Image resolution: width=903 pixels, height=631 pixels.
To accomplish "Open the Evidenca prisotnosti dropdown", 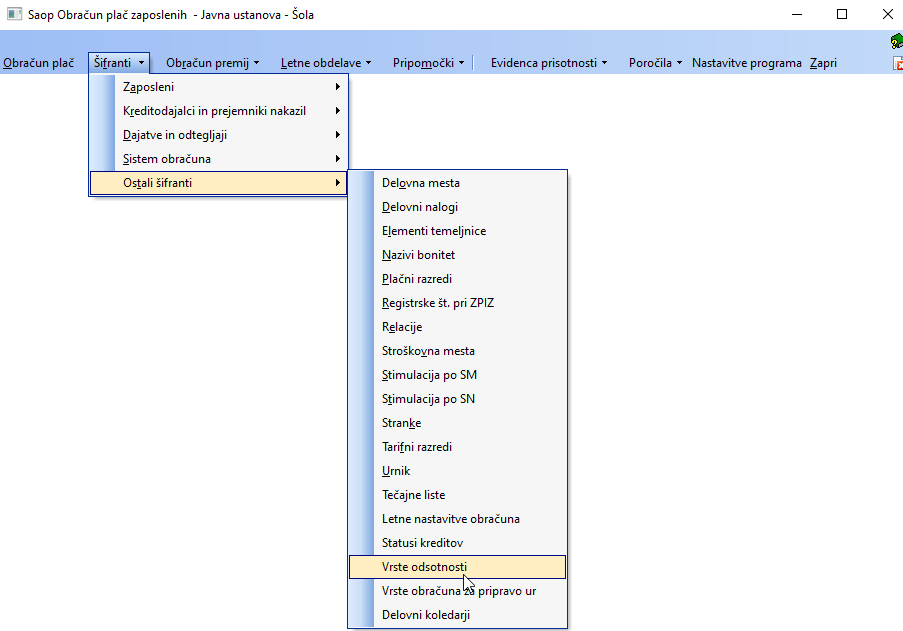I will pos(548,63).
